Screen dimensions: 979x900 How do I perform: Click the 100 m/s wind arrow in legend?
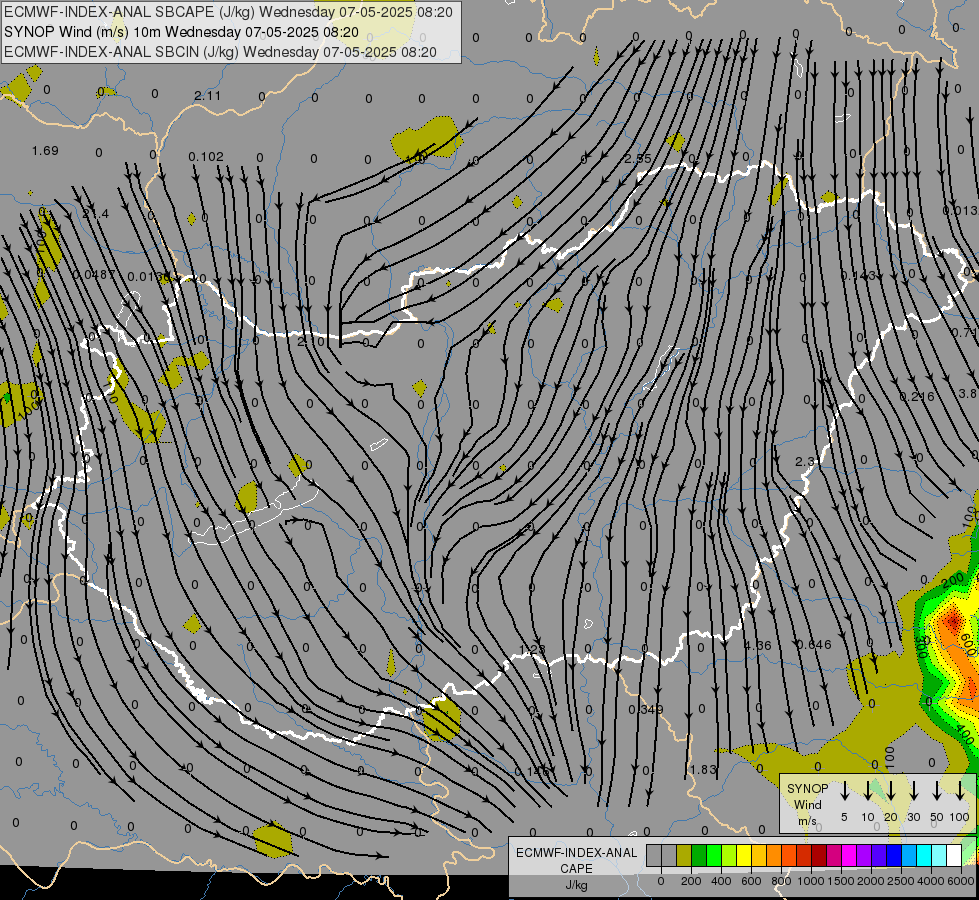[x=960, y=790]
